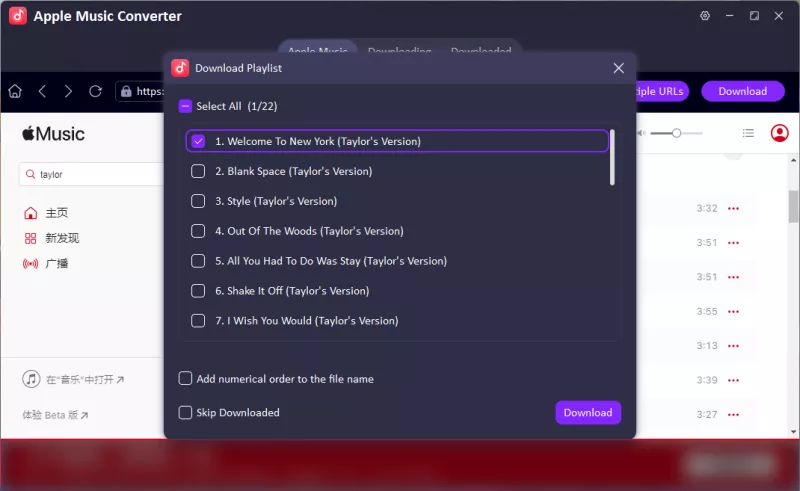Viewport: 800px width, 491px height.
Task: Click the playlist dialog scrollbar thumb
Action: (612, 157)
